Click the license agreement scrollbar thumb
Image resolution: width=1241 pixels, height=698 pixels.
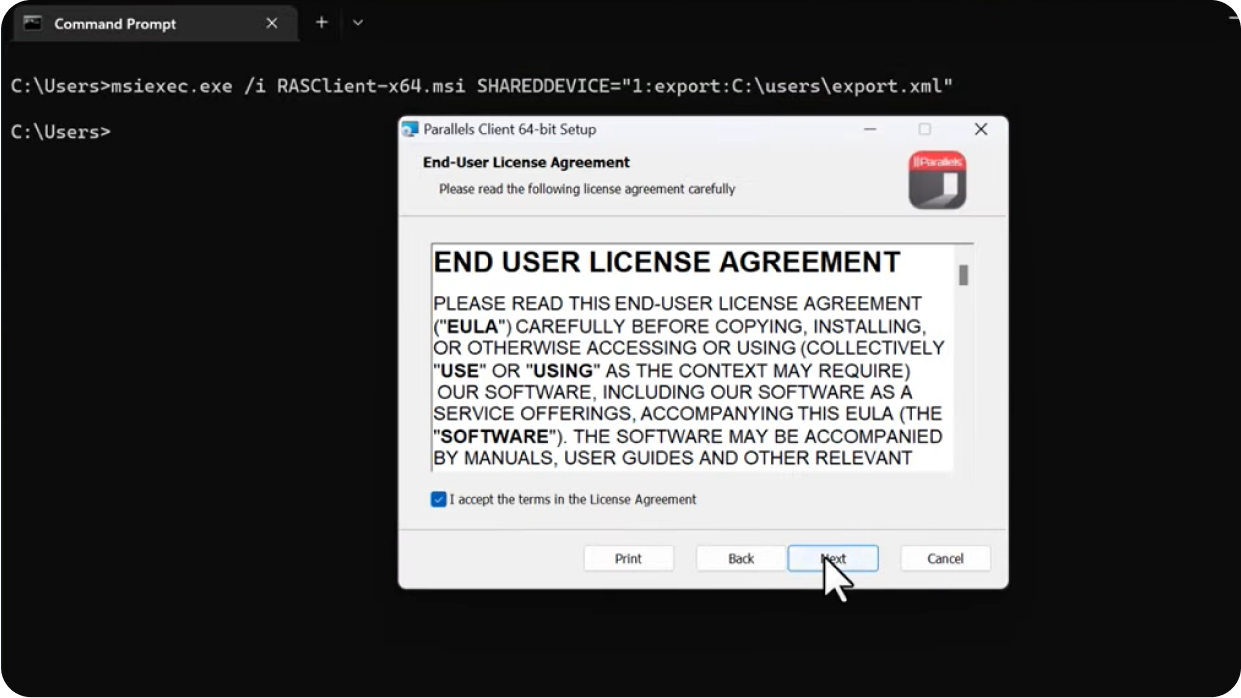[x=964, y=275]
